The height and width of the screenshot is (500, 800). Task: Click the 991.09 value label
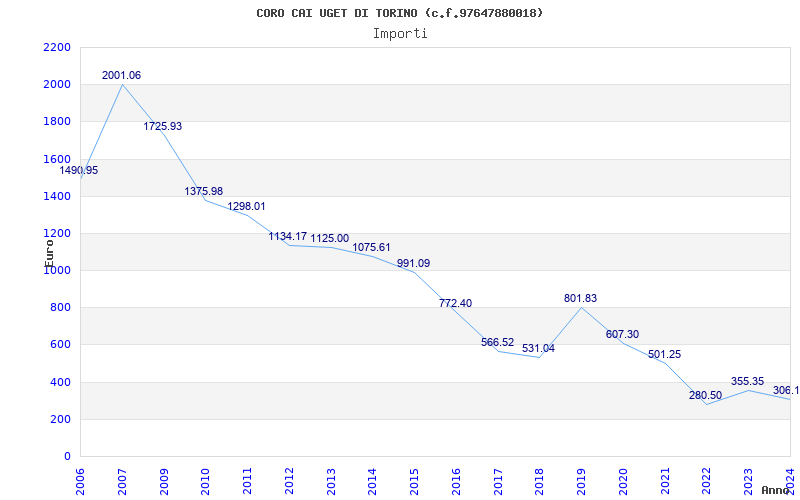tap(413, 264)
